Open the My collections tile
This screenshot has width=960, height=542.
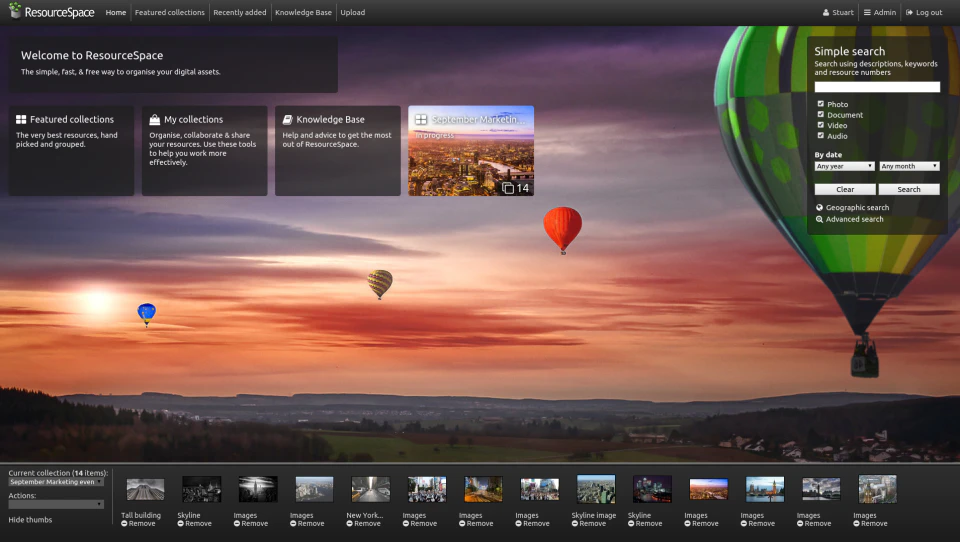coord(204,151)
